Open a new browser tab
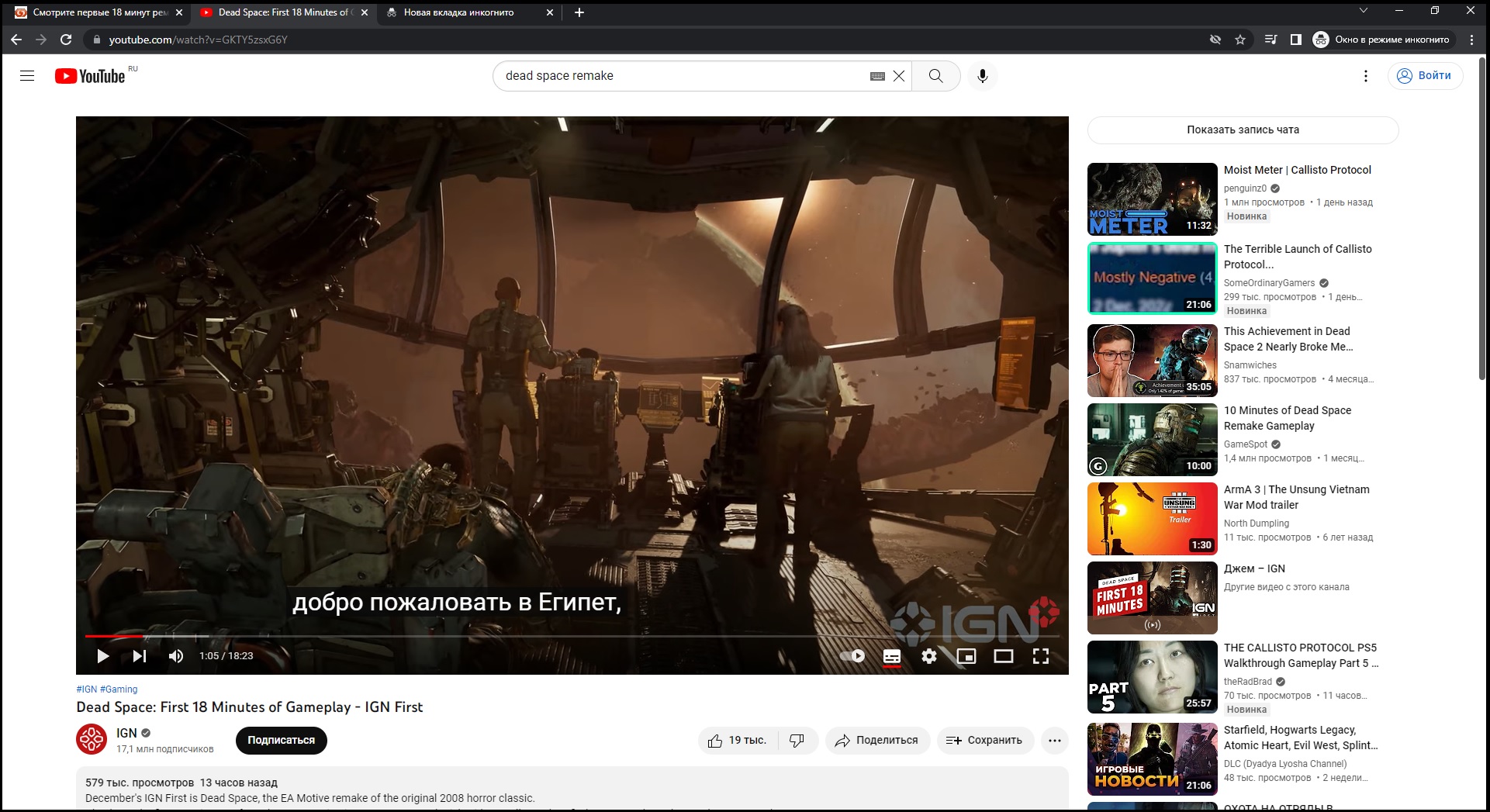The image size is (1490, 812). coord(579,12)
